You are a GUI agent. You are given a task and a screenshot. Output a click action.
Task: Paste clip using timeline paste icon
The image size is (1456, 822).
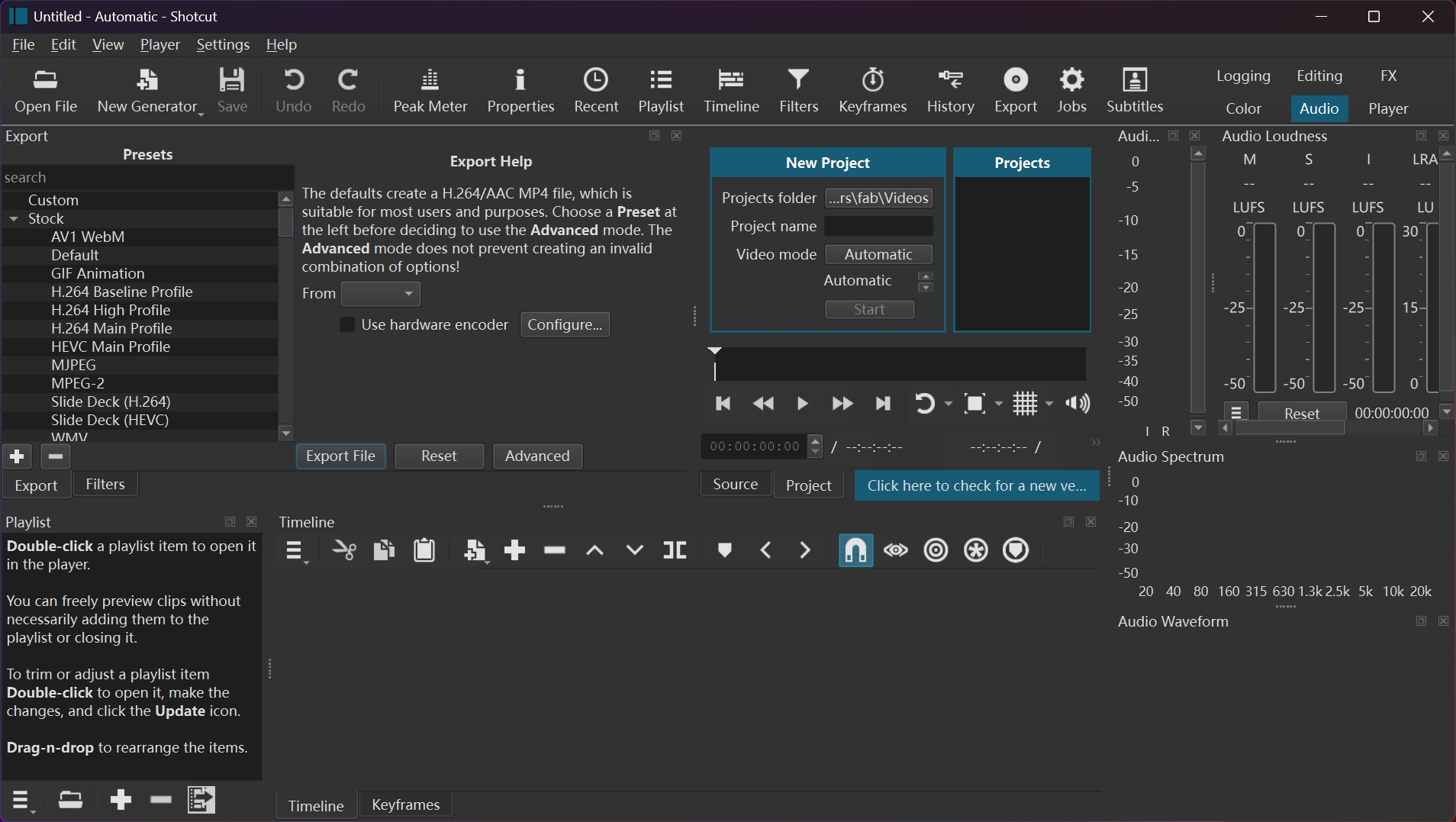coord(424,550)
